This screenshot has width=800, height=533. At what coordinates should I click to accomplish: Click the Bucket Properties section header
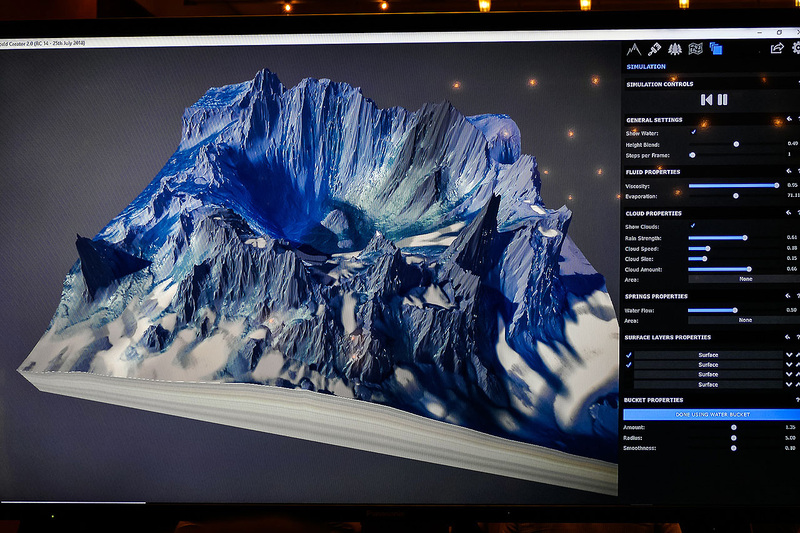coord(653,400)
